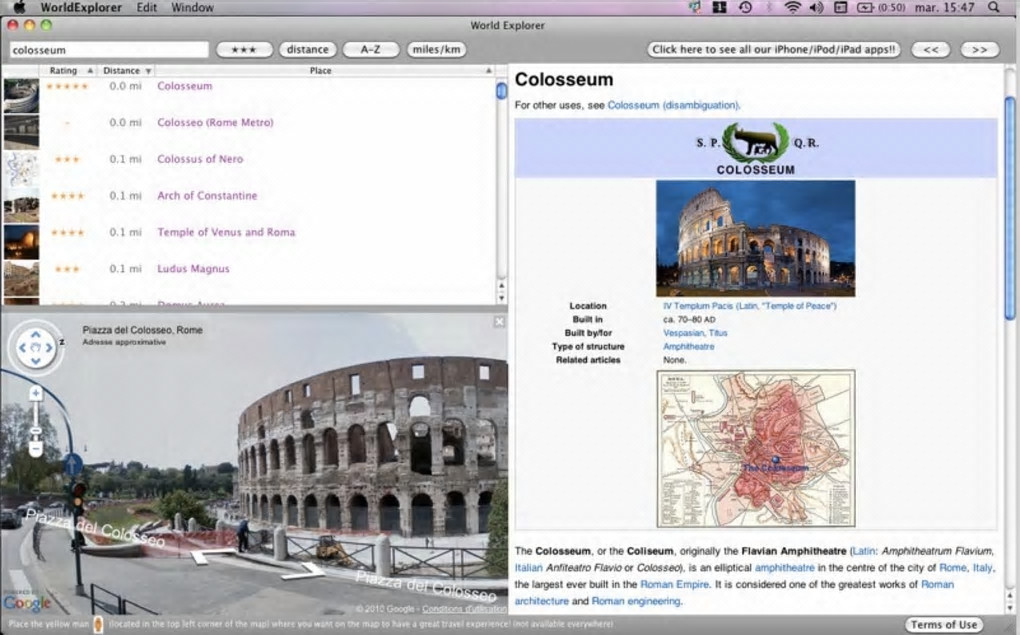Click the iPhone/iPod/iPad apps banner button
This screenshot has height=635, width=1020.
point(773,49)
